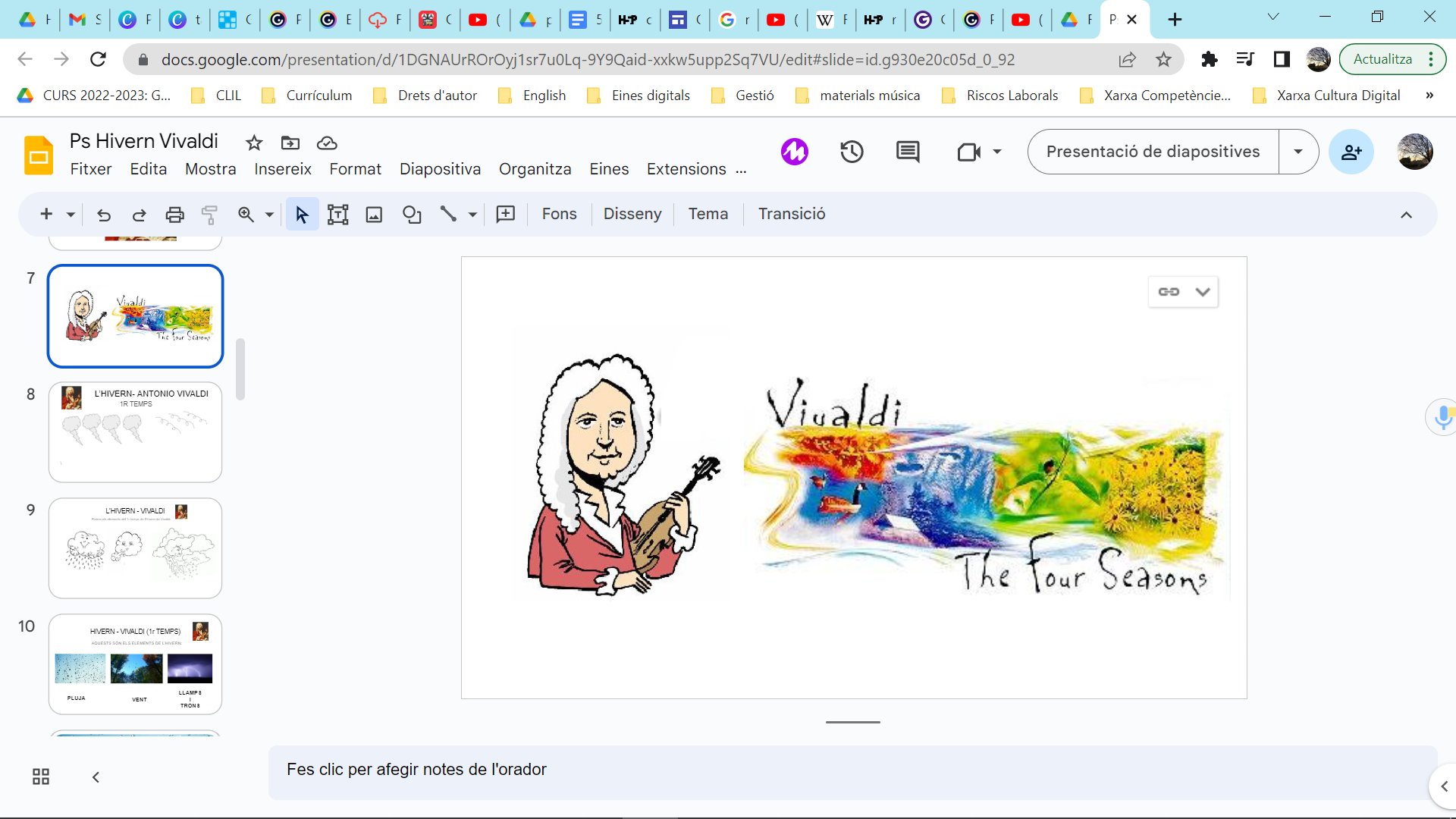Viewport: 1456px width, 819px height.
Task: Select the shape tool icon
Action: pyautogui.click(x=412, y=215)
